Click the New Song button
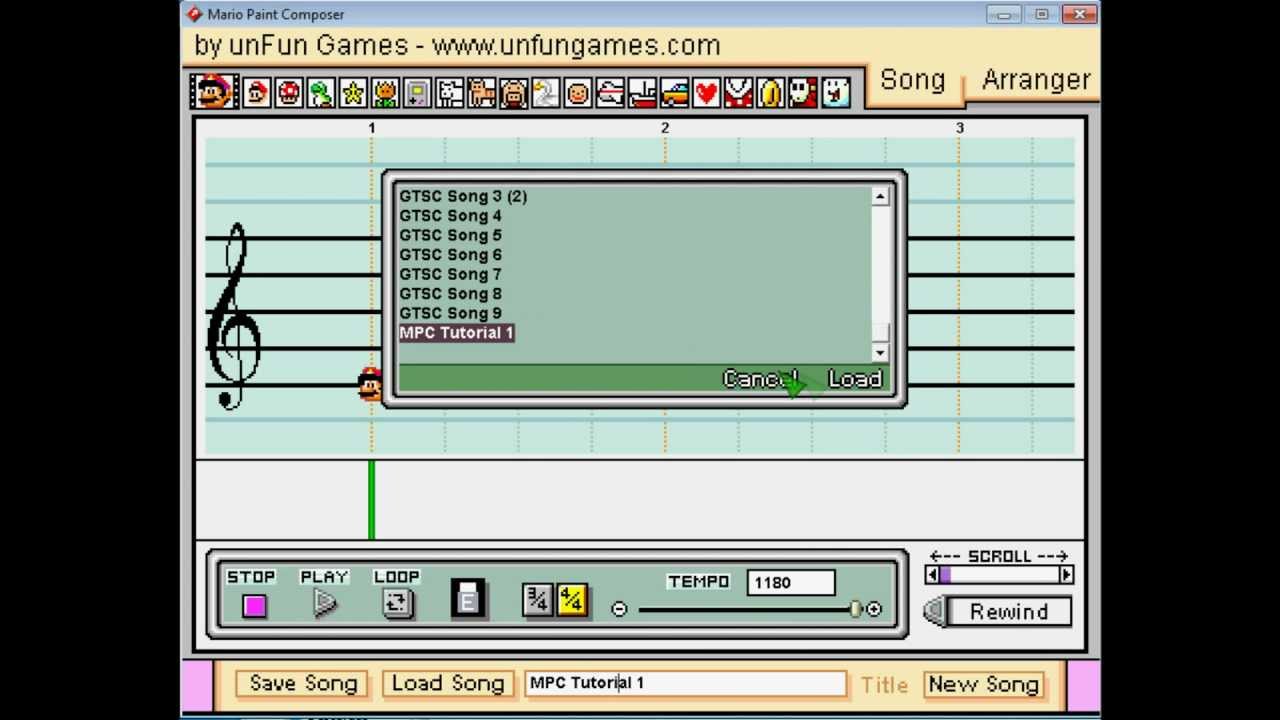This screenshot has height=720, width=1280. click(984, 684)
